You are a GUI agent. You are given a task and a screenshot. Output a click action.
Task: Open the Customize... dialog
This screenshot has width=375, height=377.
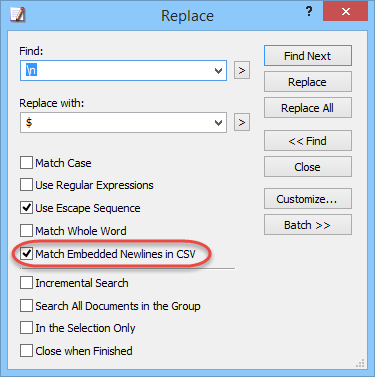click(308, 199)
